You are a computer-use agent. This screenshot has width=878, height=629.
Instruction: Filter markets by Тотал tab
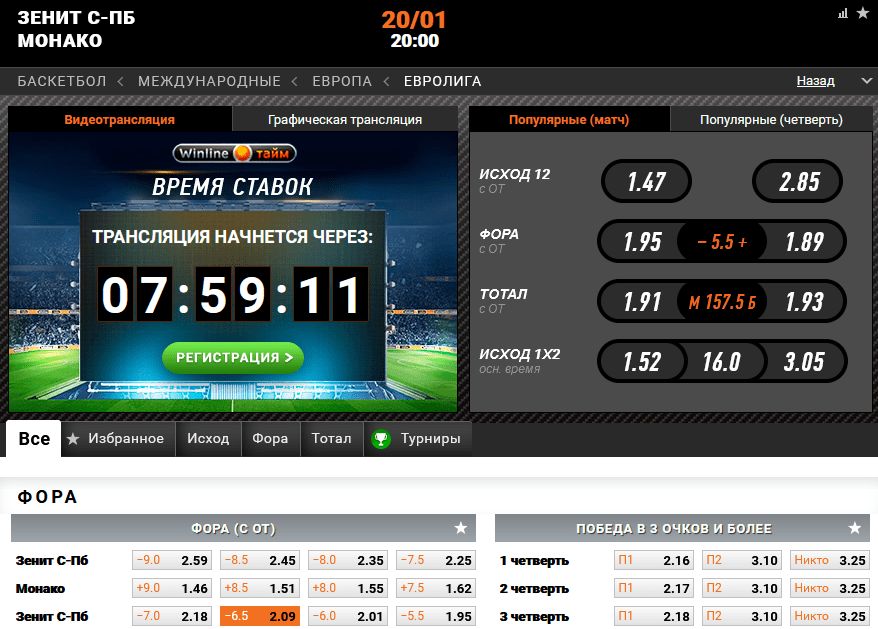(331, 439)
